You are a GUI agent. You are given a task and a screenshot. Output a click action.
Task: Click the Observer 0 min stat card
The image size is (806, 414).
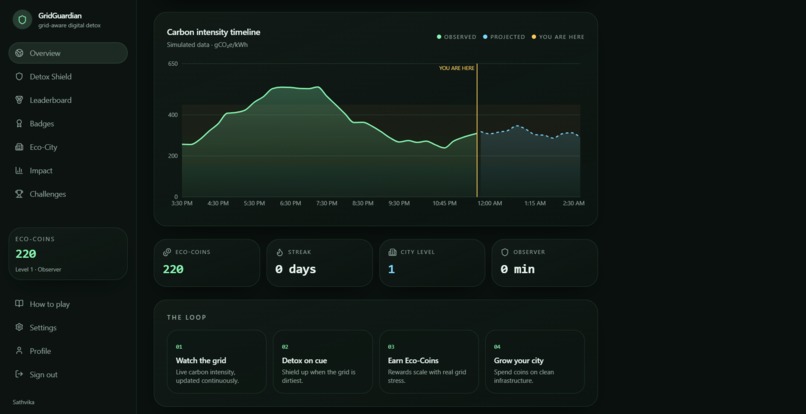(544, 262)
